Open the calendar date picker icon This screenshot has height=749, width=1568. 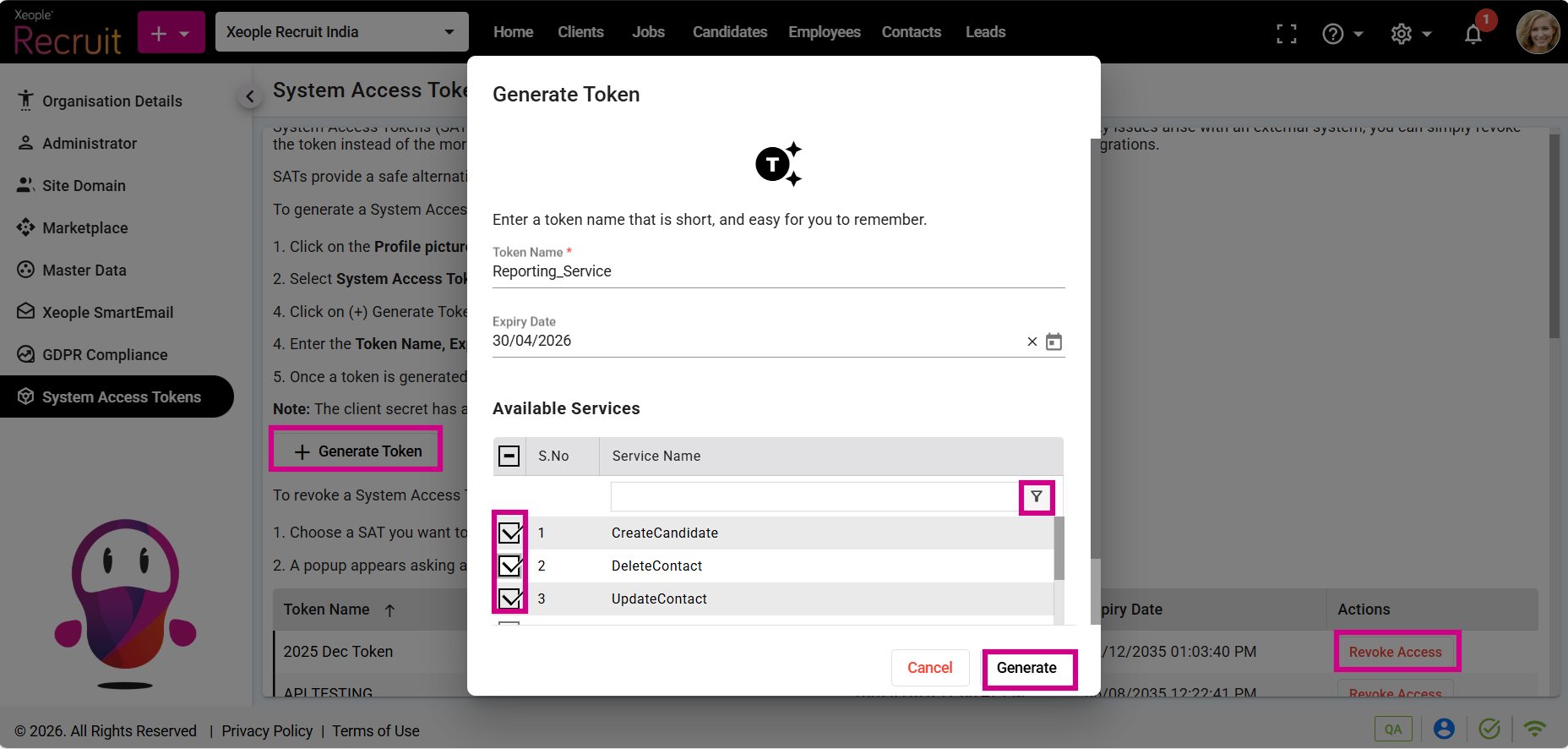(x=1053, y=342)
